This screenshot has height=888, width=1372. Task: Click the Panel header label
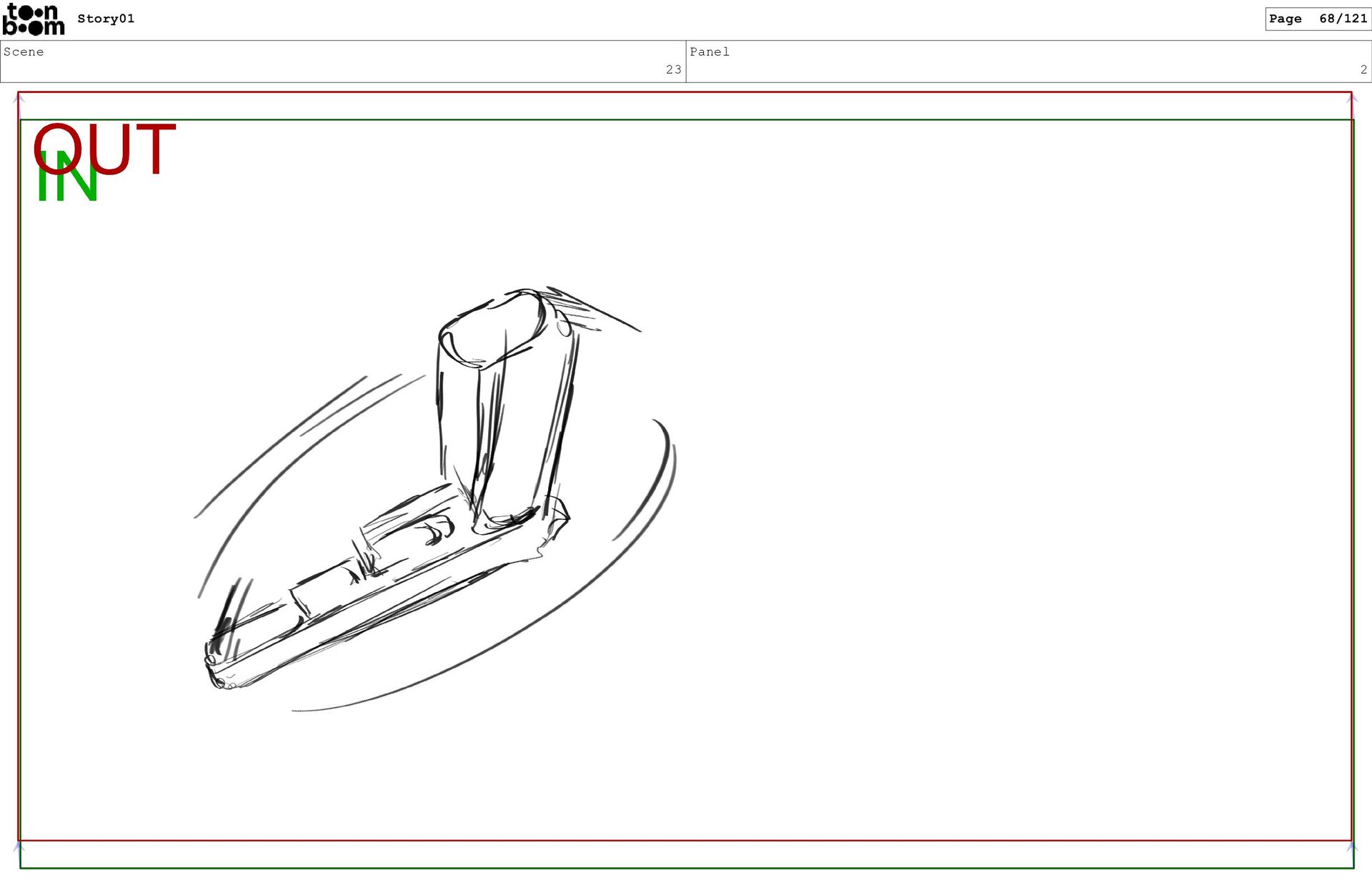709,52
